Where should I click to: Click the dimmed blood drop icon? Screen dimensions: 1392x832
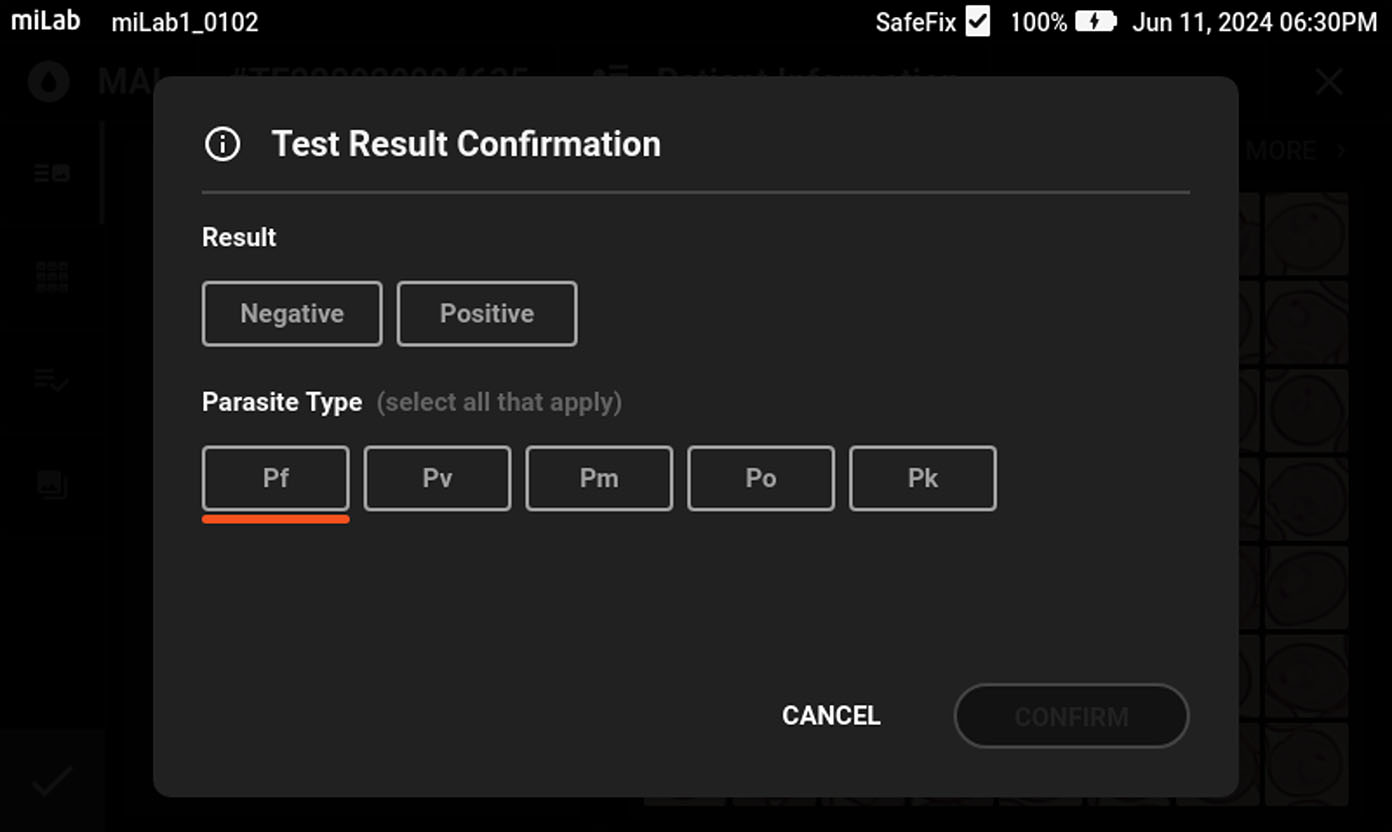click(48, 81)
